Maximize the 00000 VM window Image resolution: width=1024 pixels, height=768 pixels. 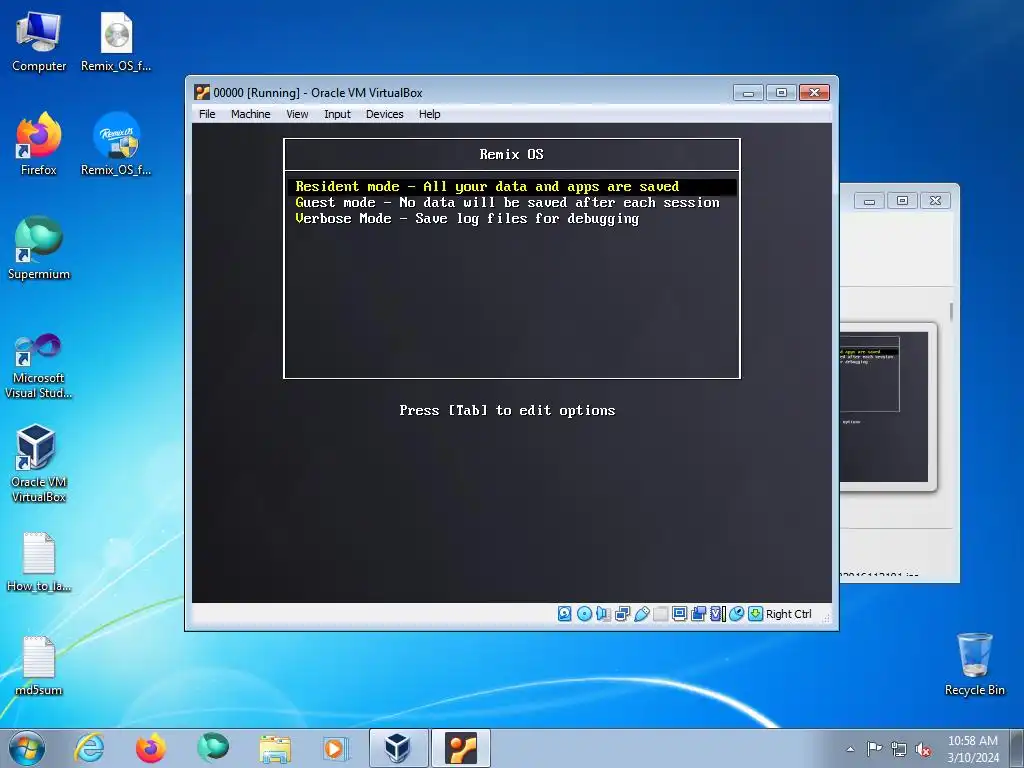[x=781, y=93]
